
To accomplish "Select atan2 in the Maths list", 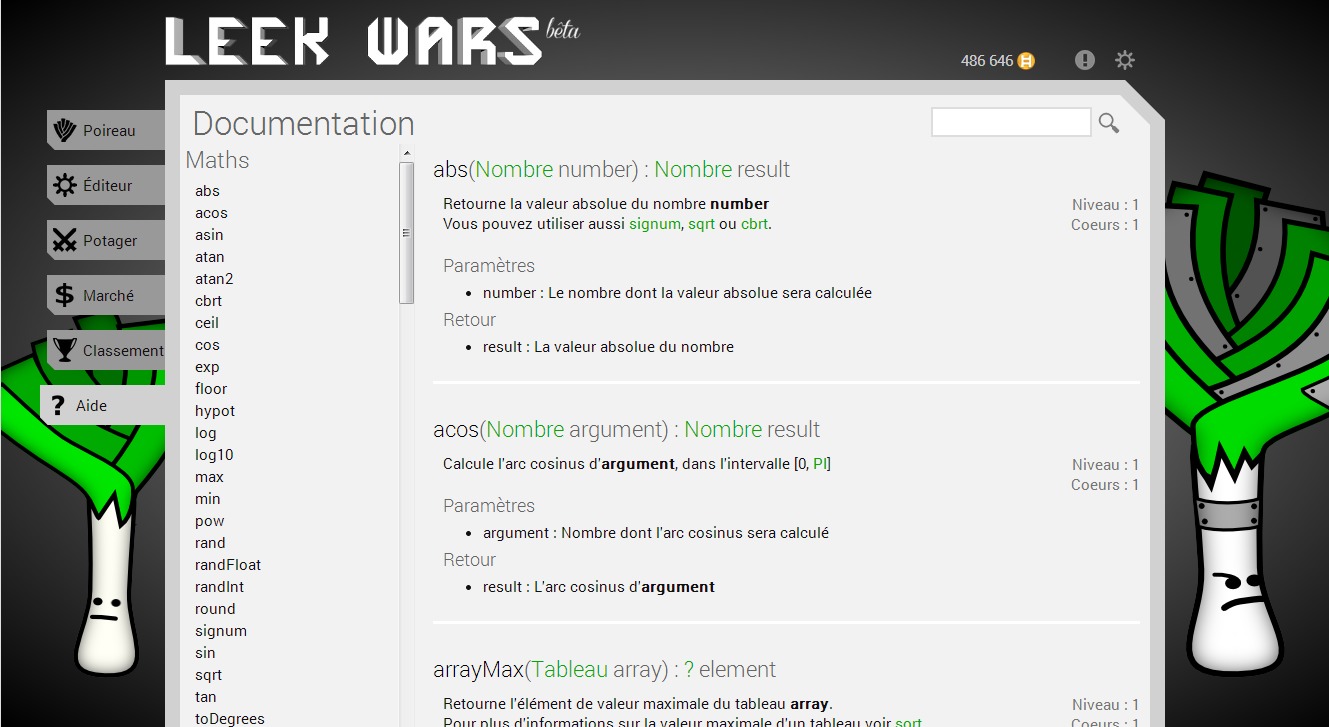I will click(x=214, y=279).
